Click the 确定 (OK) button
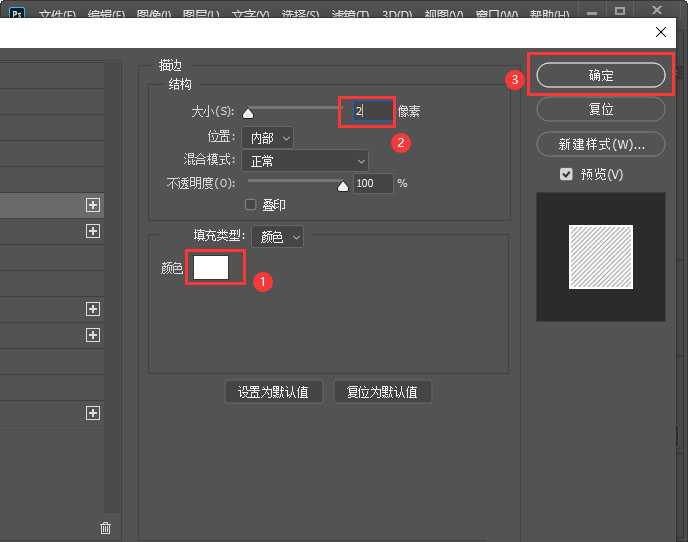Viewport: 688px width, 542px height. [x=600, y=76]
